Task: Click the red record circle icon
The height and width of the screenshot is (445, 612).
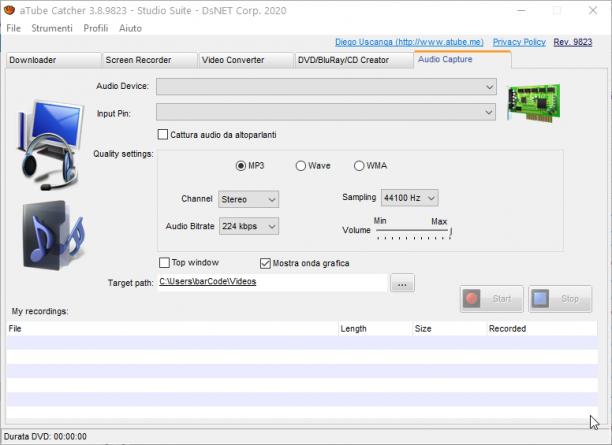Action: coord(471,299)
